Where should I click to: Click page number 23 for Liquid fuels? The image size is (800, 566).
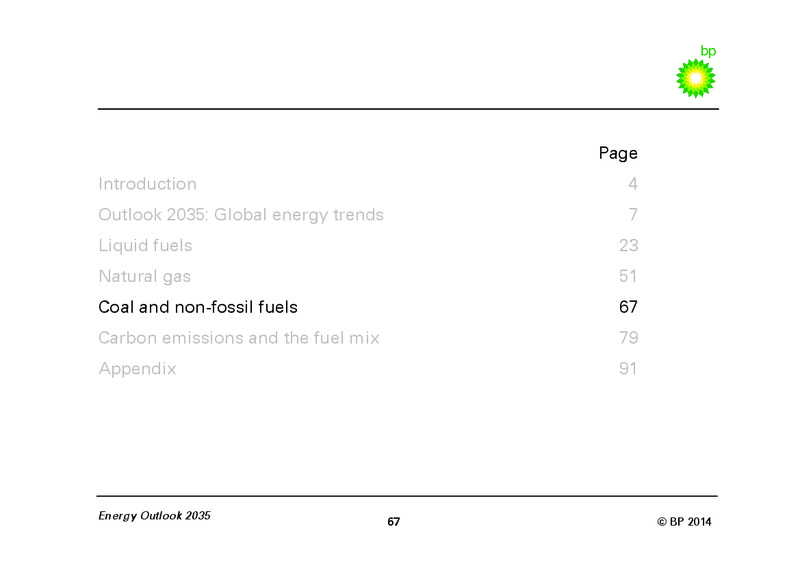click(629, 245)
